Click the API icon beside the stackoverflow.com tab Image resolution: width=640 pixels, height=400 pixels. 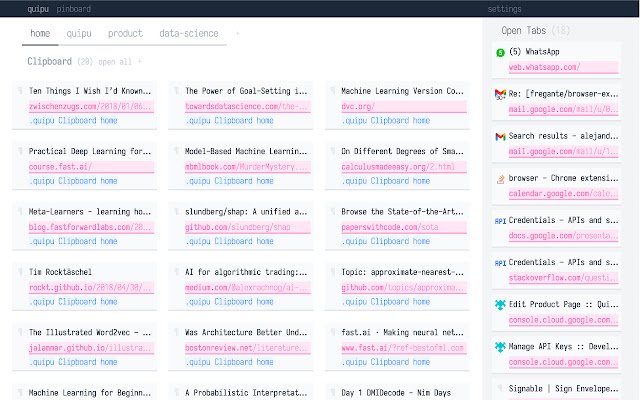click(x=500, y=263)
